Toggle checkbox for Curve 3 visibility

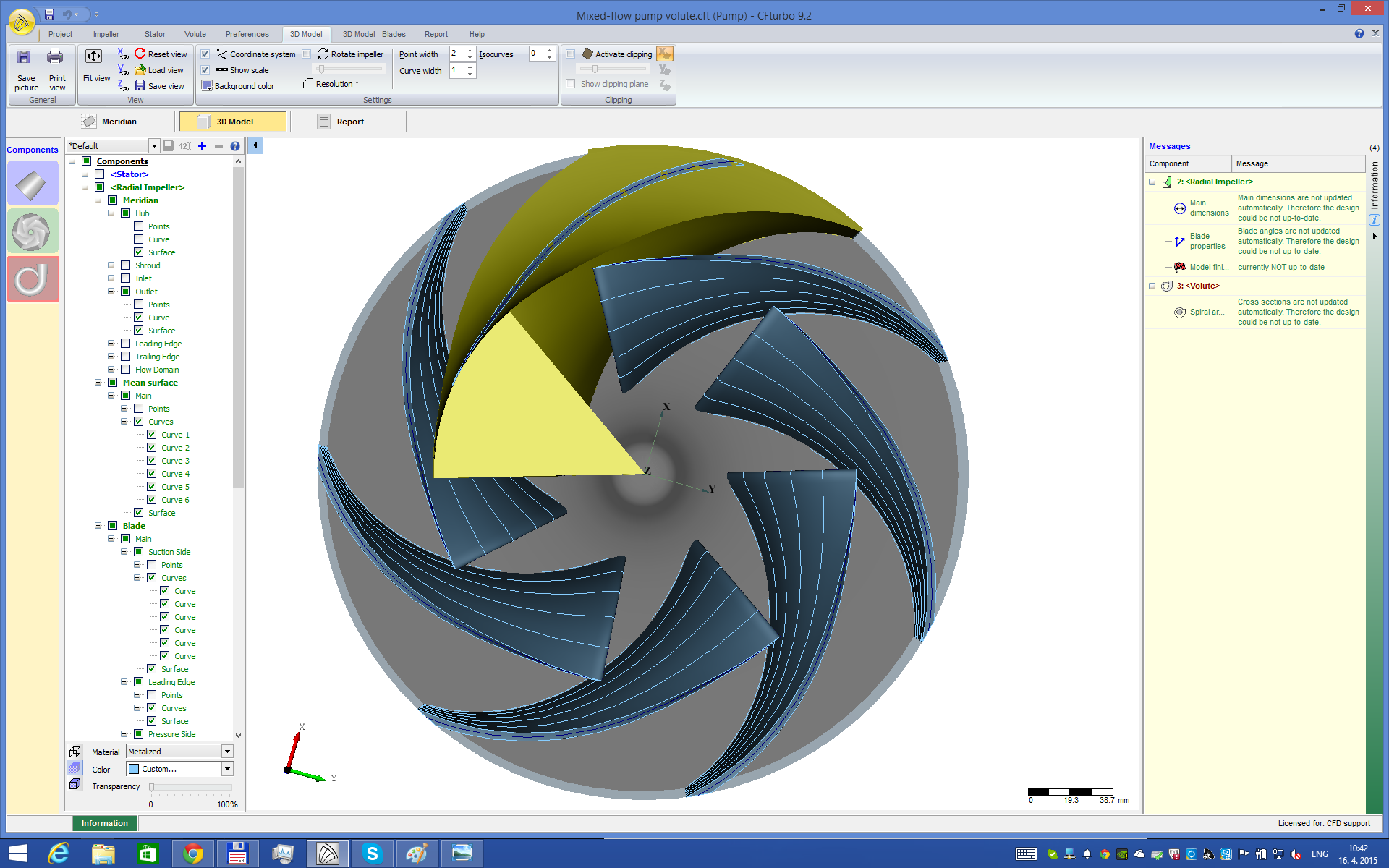pyautogui.click(x=151, y=460)
